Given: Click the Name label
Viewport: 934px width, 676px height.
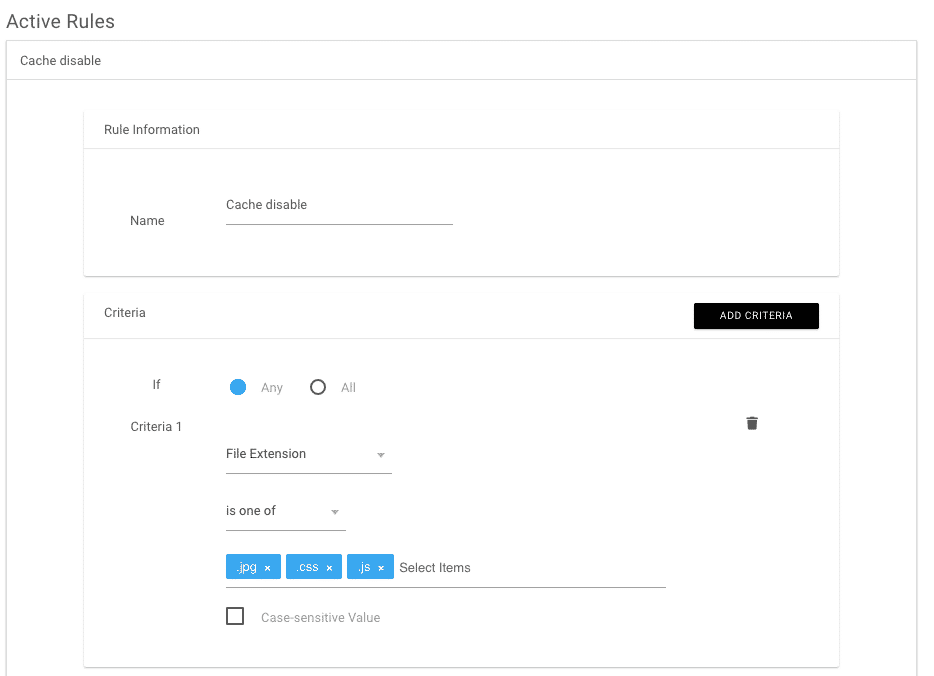Looking at the screenshot, I should click(x=147, y=220).
